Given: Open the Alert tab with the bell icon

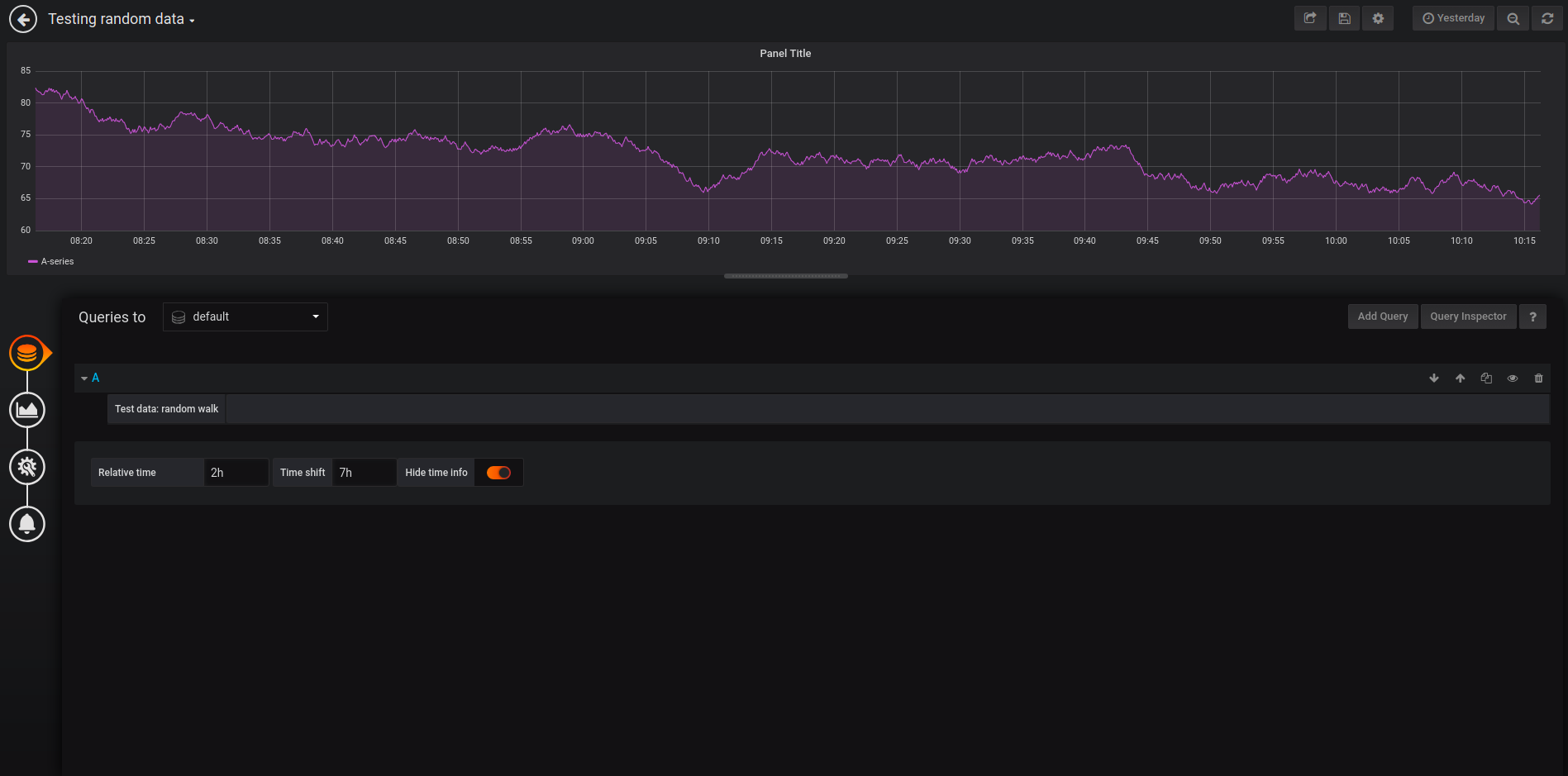Looking at the screenshot, I should click(x=27, y=524).
